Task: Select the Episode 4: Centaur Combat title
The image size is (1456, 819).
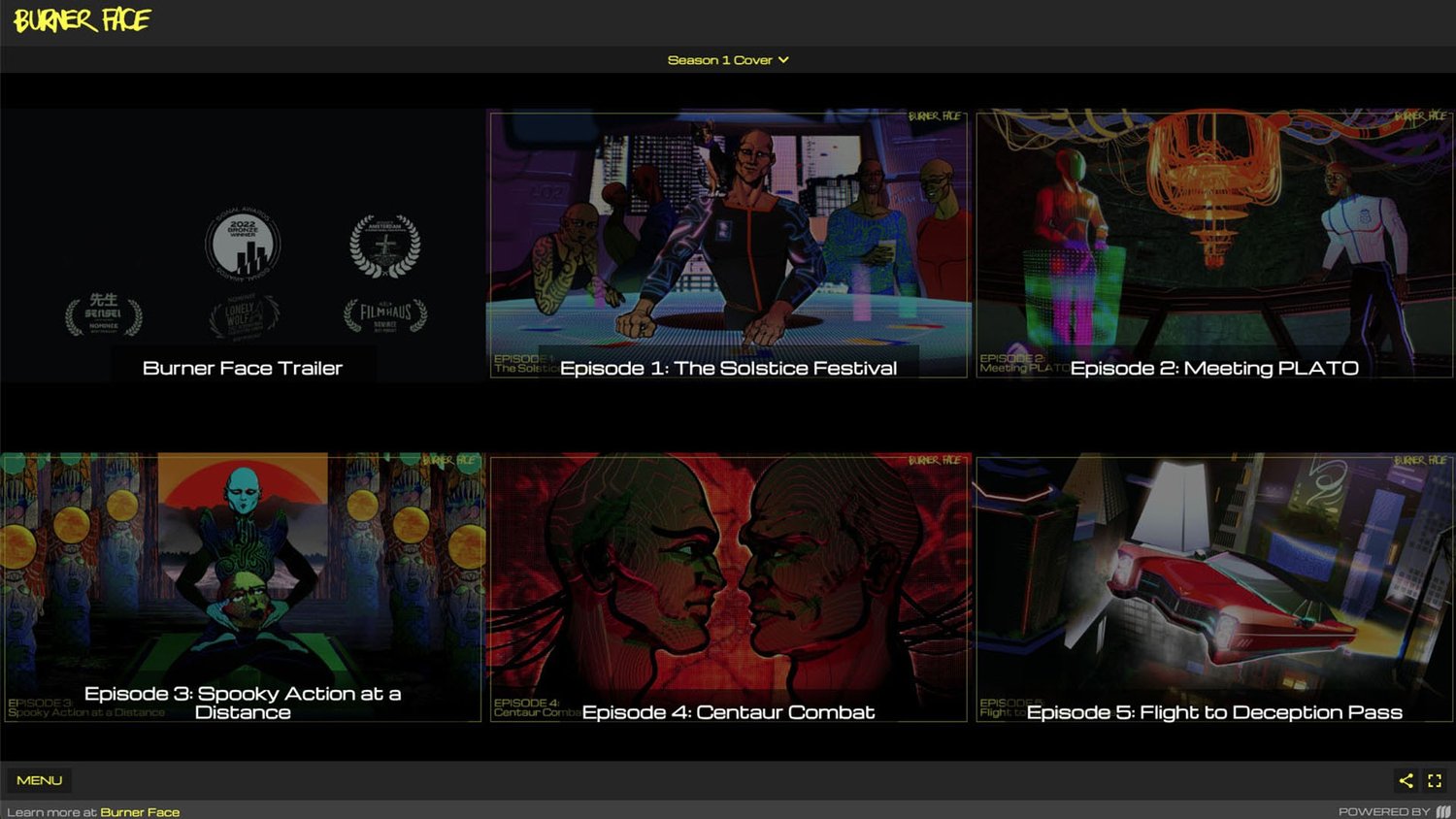Action: point(728,712)
